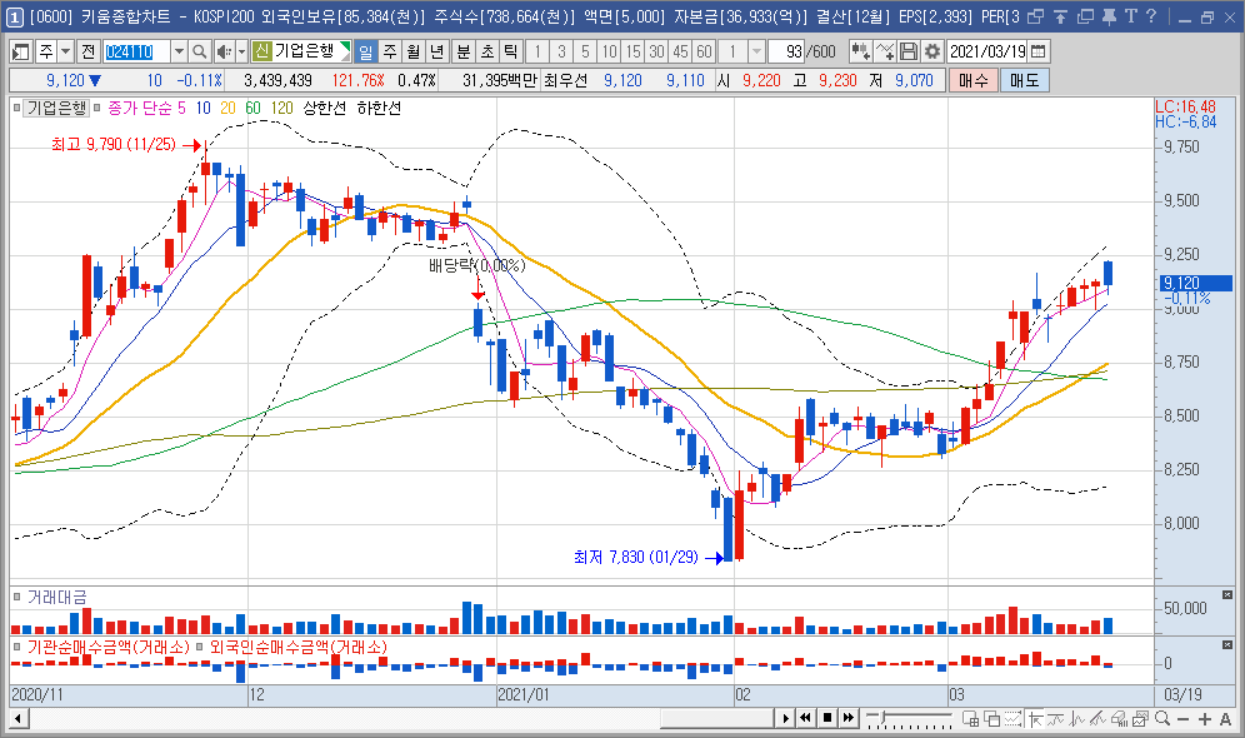Click the 매수 (buy) button
1245x738 pixels.
pos(972,80)
